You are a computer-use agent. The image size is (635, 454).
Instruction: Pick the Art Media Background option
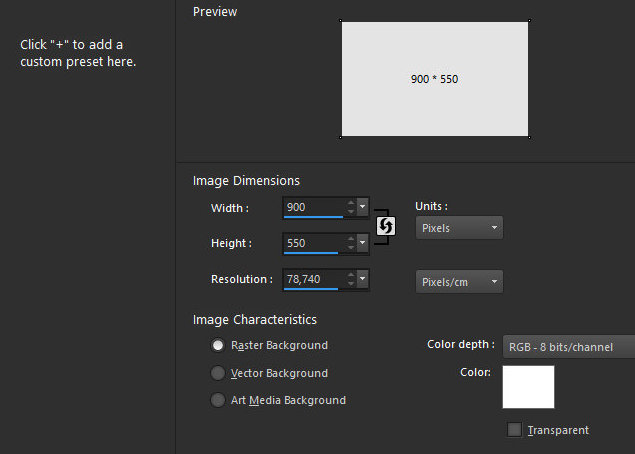(218, 400)
